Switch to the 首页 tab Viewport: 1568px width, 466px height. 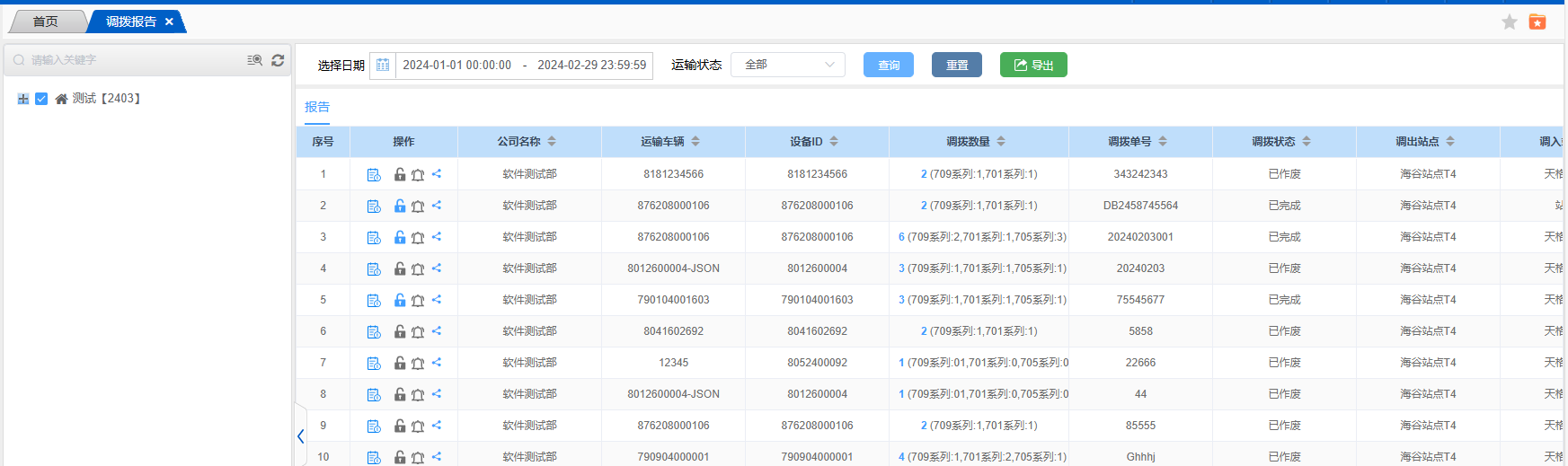[x=45, y=22]
